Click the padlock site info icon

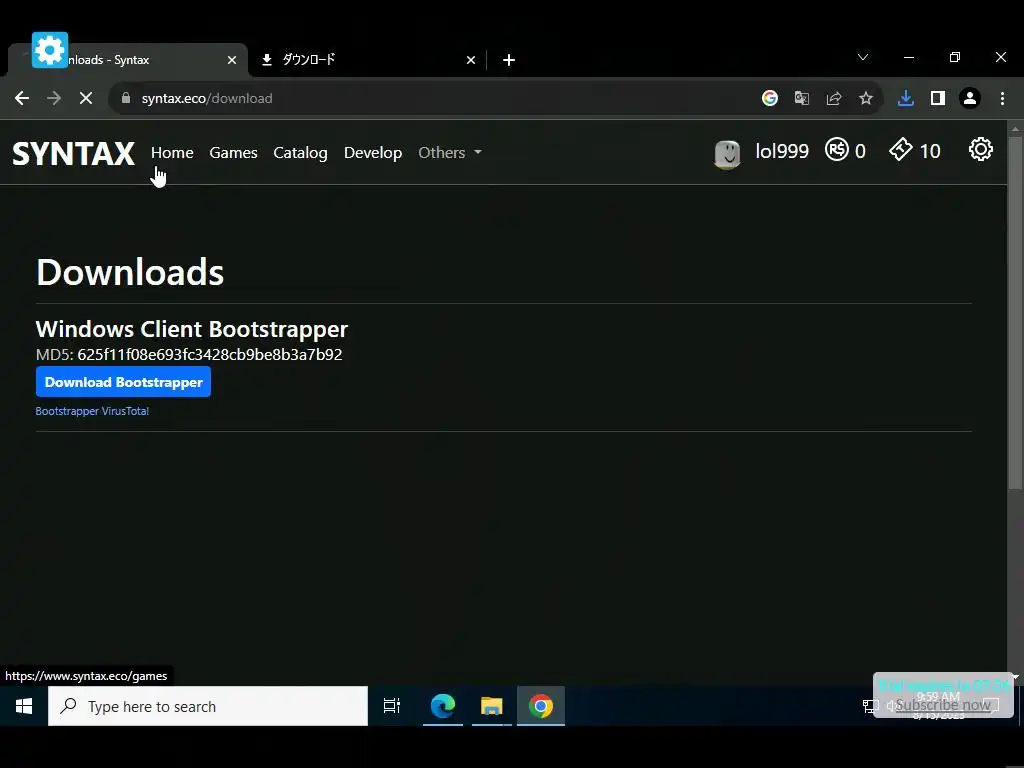point(126,99)
